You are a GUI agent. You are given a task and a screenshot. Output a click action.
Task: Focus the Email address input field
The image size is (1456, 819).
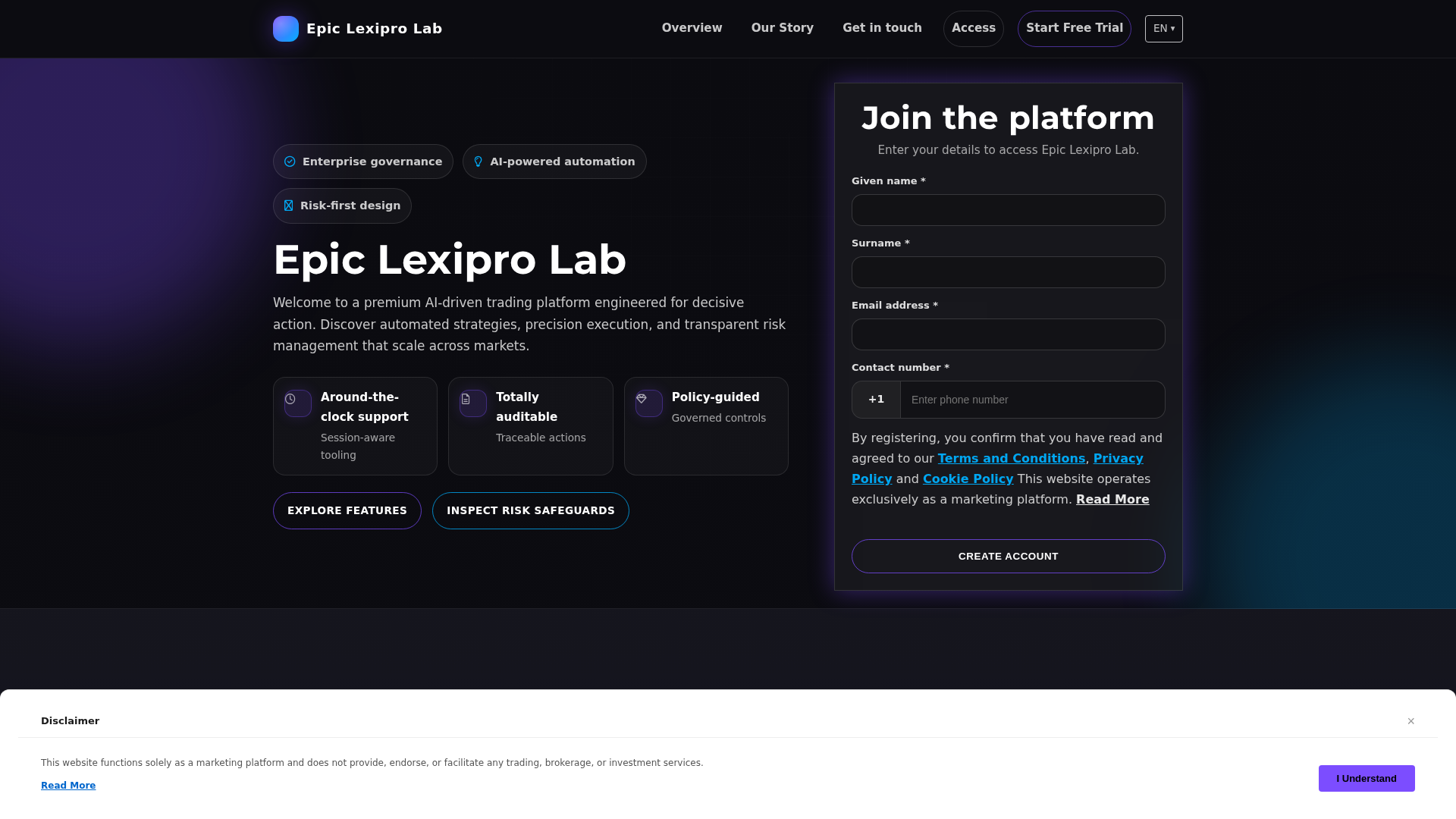click(x=1009, y=334)
